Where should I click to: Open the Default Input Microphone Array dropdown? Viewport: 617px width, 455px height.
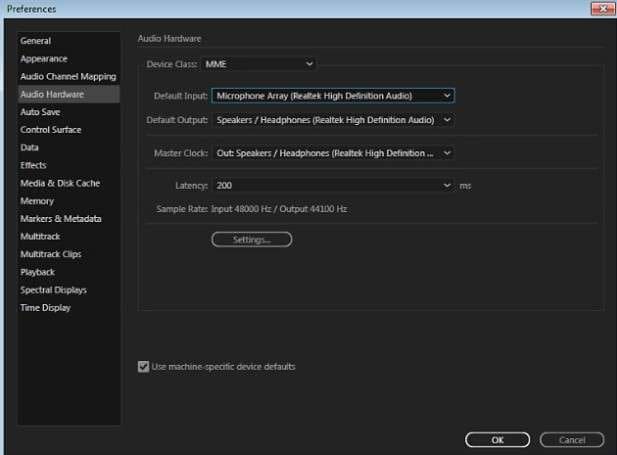(x=333, y=96)
